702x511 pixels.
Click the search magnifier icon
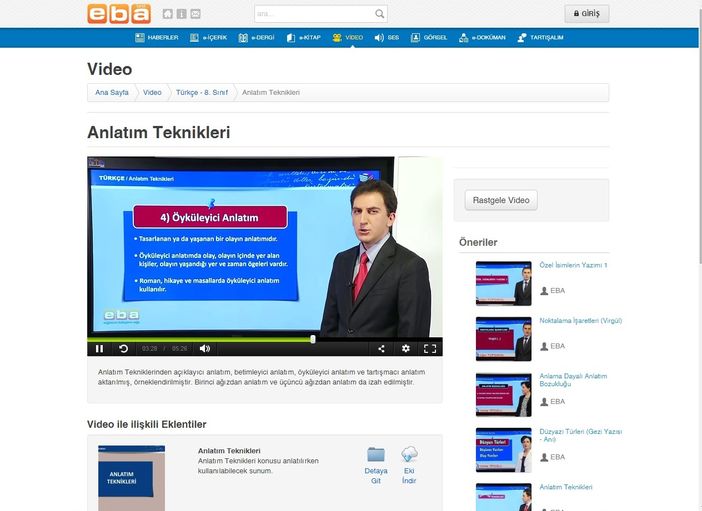(379, 14)
